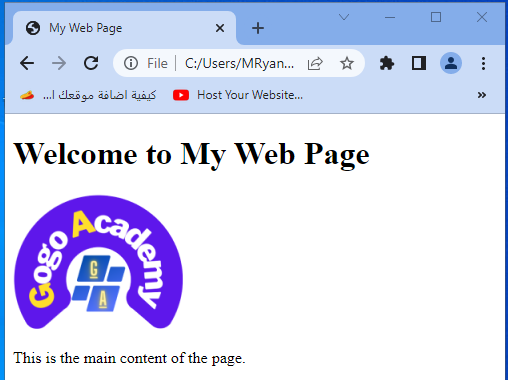The width and height of the screenshot is (508, 380).
Task: Click the forward navigation arrow
Action: click(x=59, y=63)
